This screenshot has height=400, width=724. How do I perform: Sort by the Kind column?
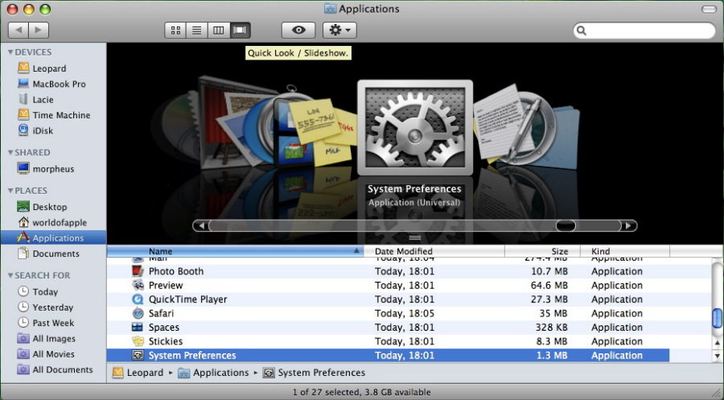625,251
